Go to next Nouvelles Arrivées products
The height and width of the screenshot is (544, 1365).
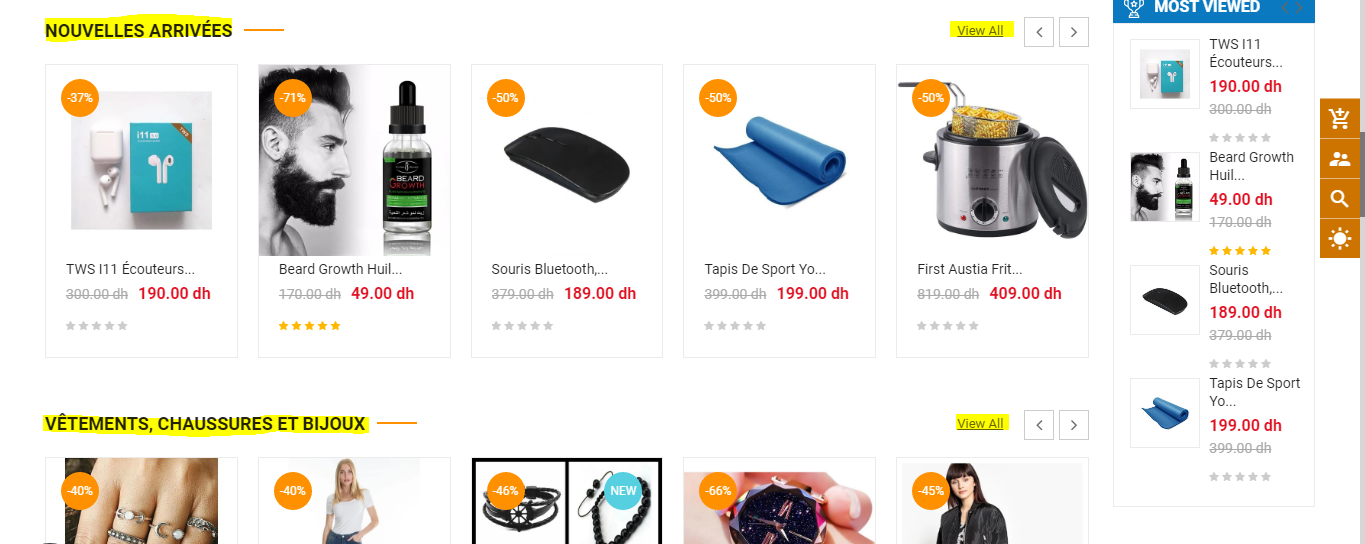pyautogui.click(x=1074, y=32)
